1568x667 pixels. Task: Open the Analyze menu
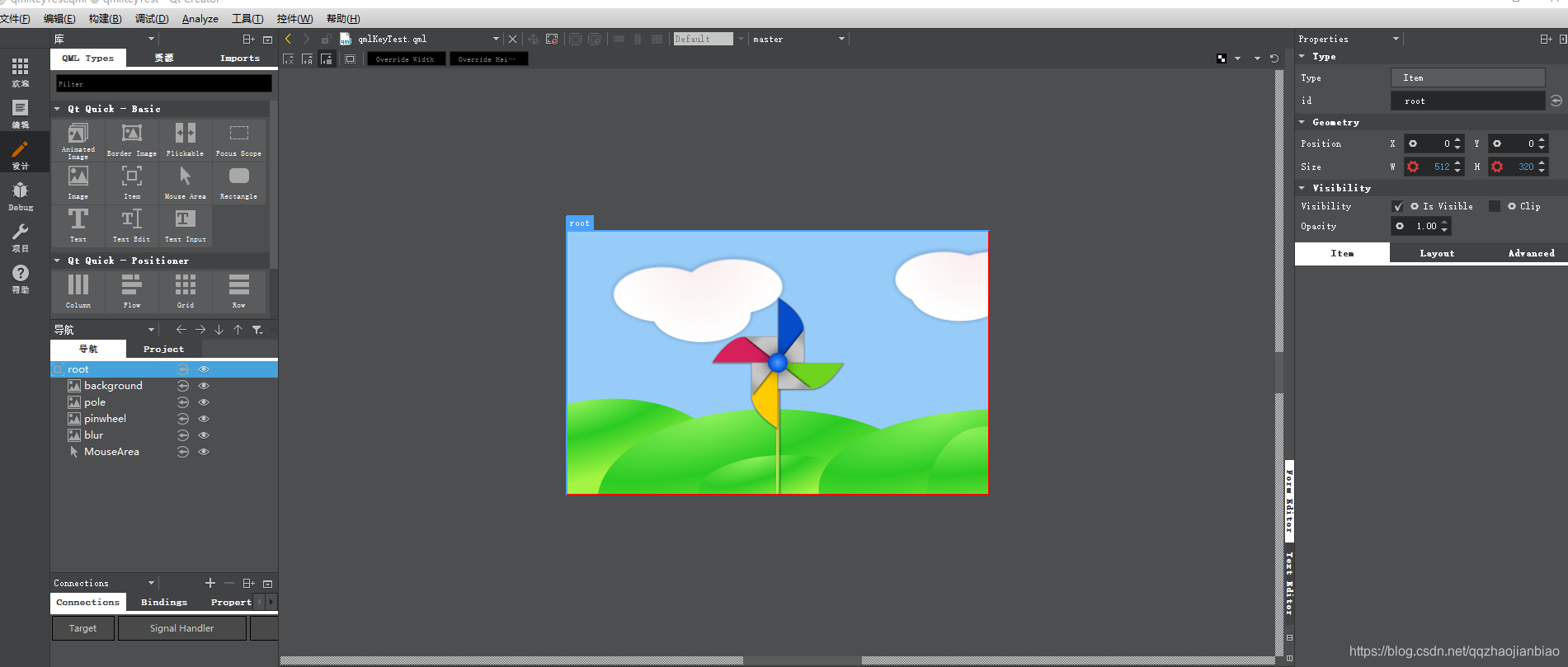pos(200,19)
